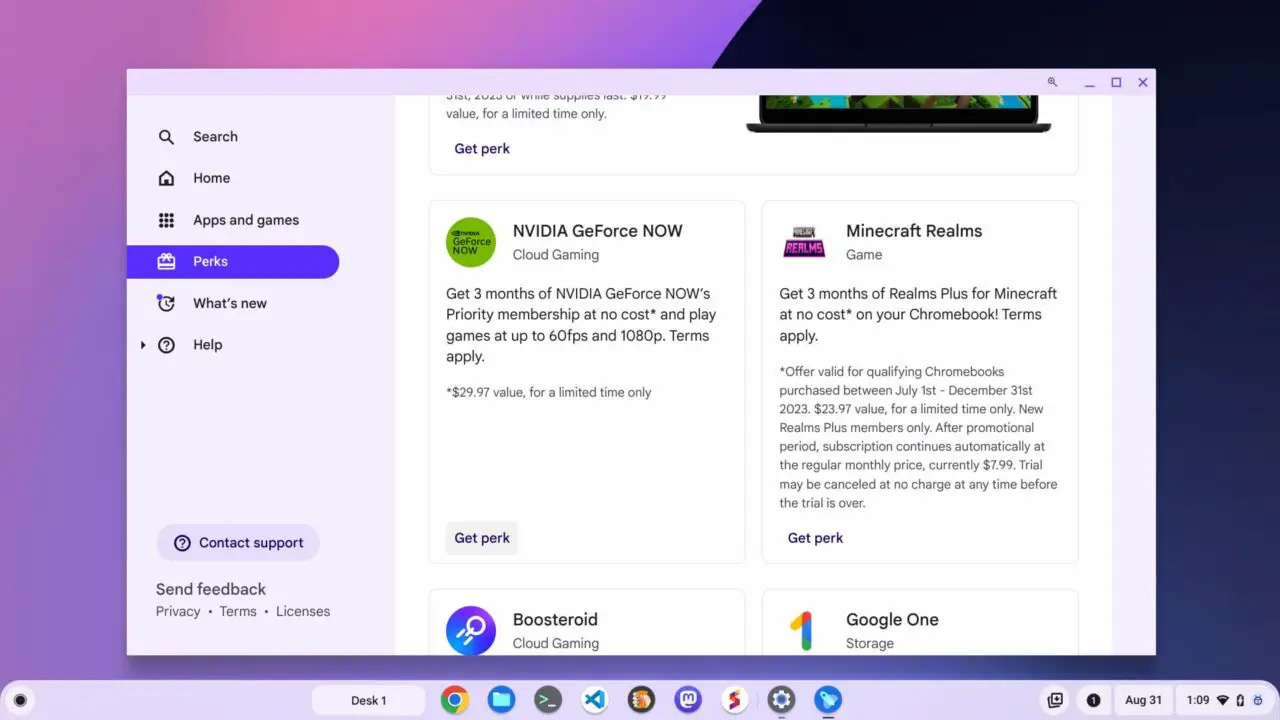Click the Wi-Fi status icon in tray
Image resolution: width=1280 pixels, height=720 pixels.
(x=1222, y=700)
